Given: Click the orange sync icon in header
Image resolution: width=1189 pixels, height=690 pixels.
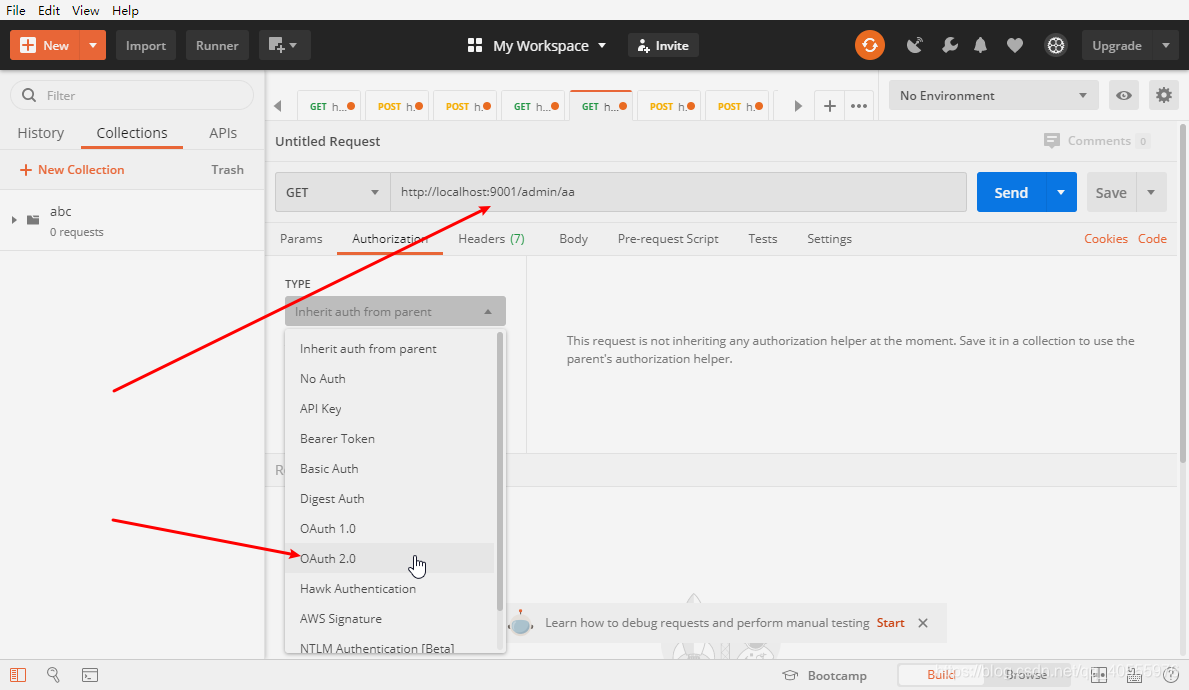Looking at the screenshot, I should [869, 45].
